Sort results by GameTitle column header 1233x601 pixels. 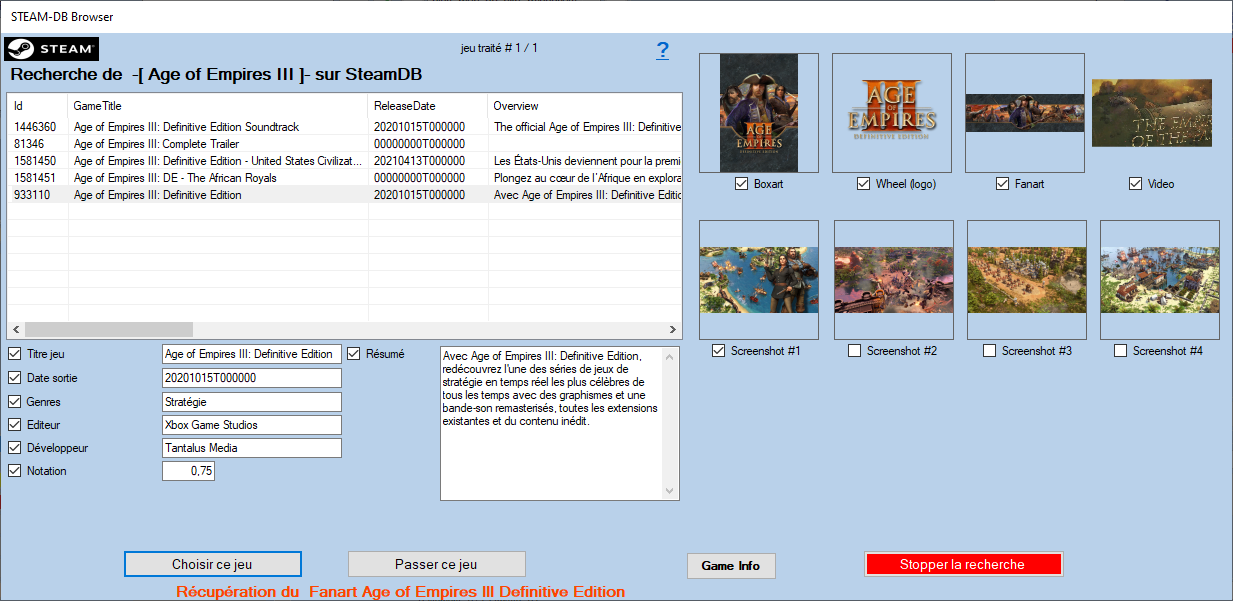[218, 106]
